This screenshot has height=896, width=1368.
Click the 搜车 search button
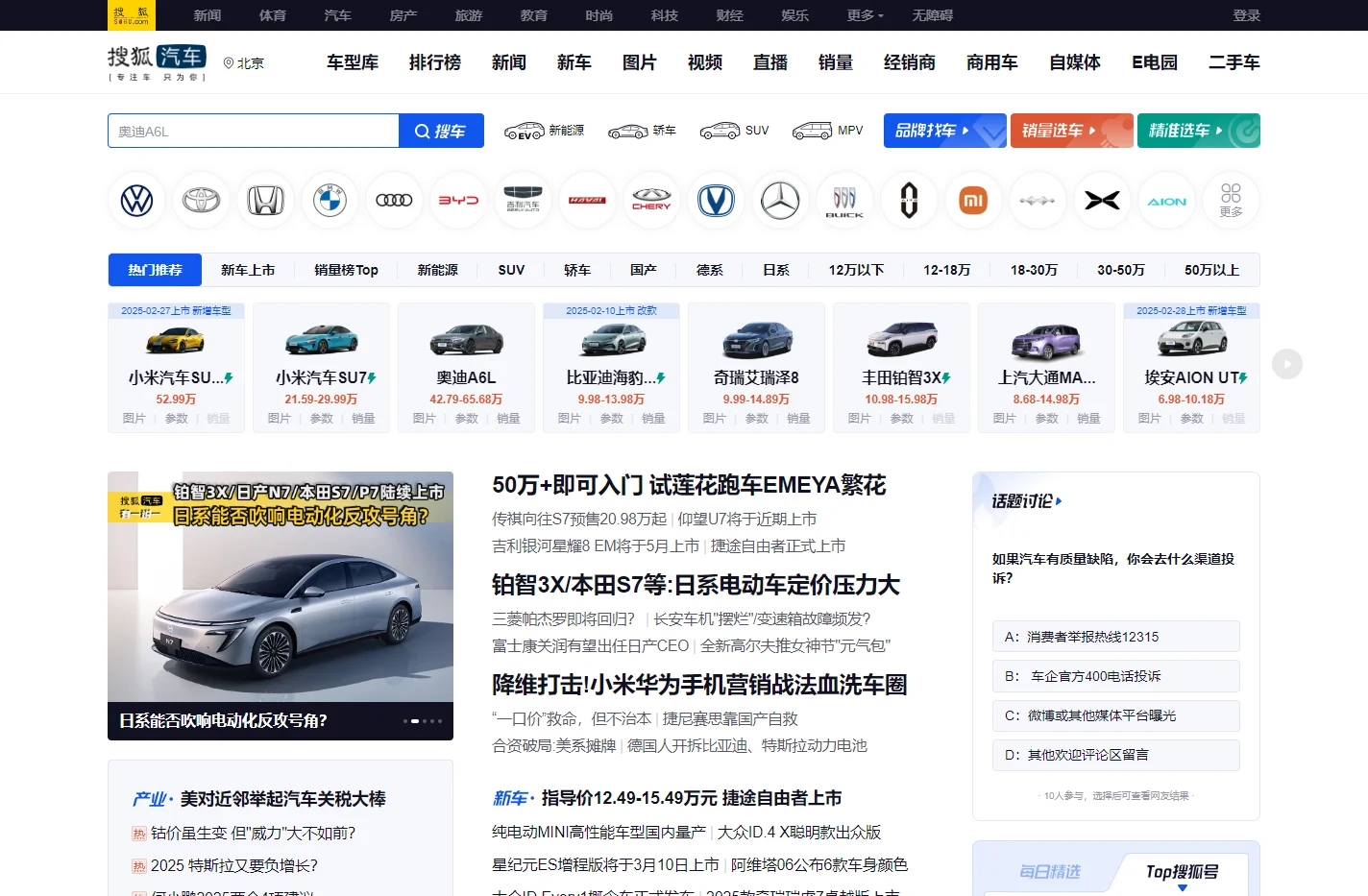point(441,131)
